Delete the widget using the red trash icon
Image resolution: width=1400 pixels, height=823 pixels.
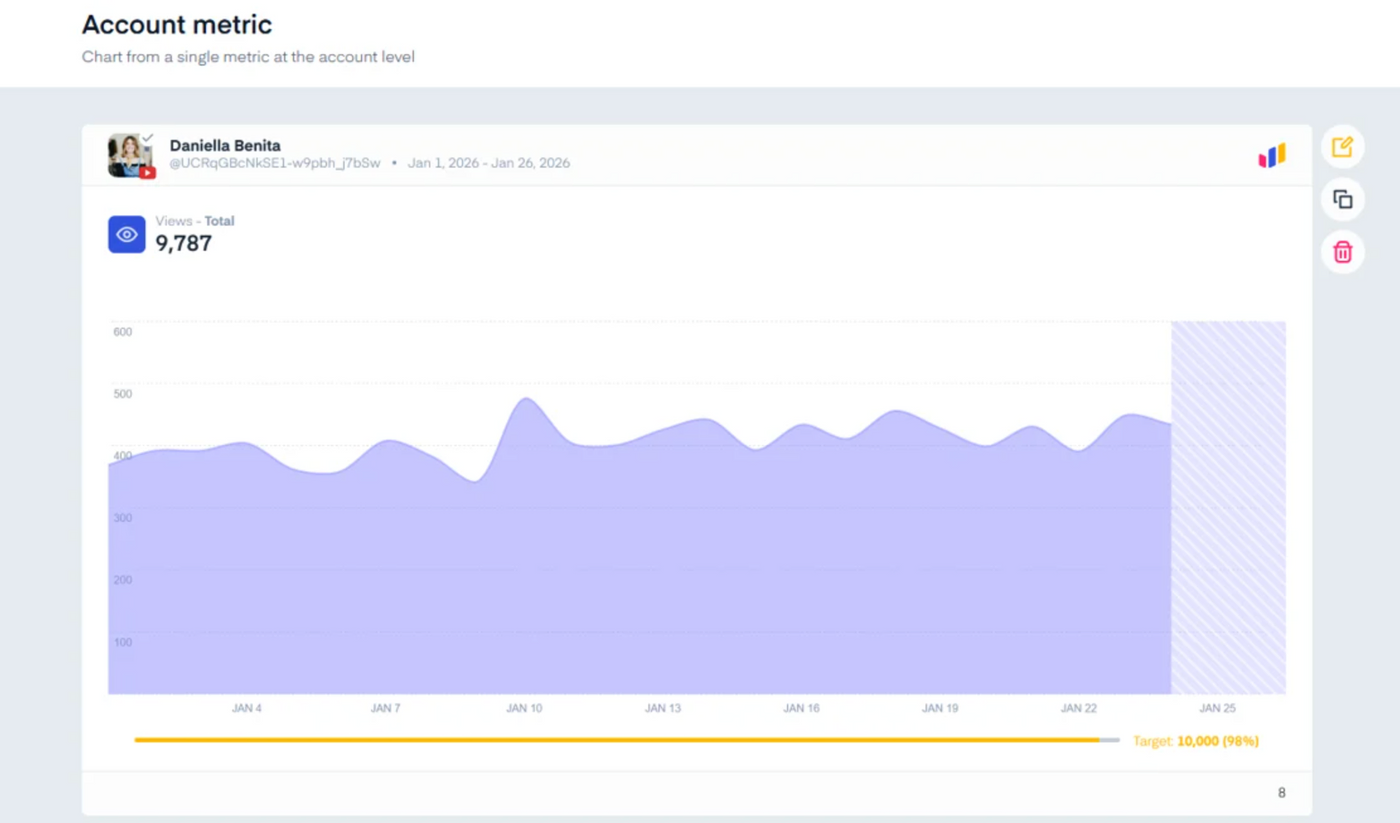(1342, 252)
